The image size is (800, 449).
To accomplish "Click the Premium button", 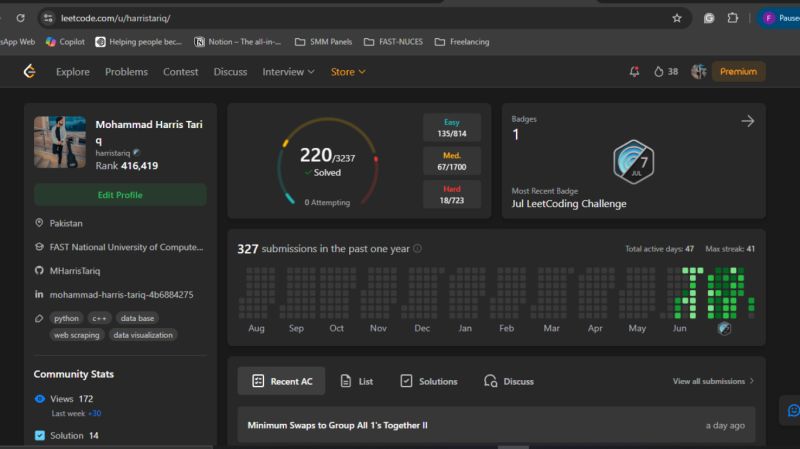I will (738, 71).
